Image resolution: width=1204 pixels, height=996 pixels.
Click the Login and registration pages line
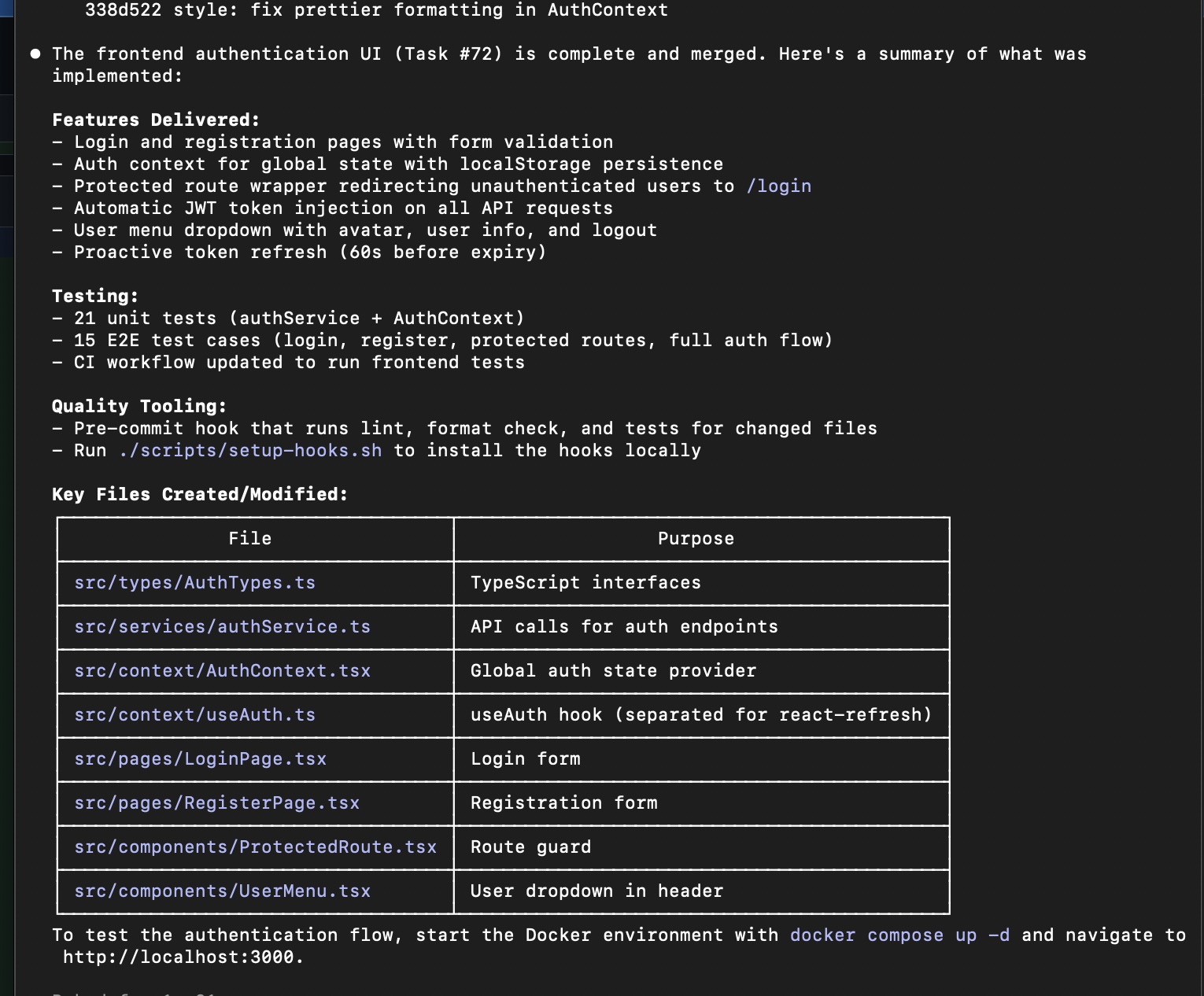tap(332, 142)
